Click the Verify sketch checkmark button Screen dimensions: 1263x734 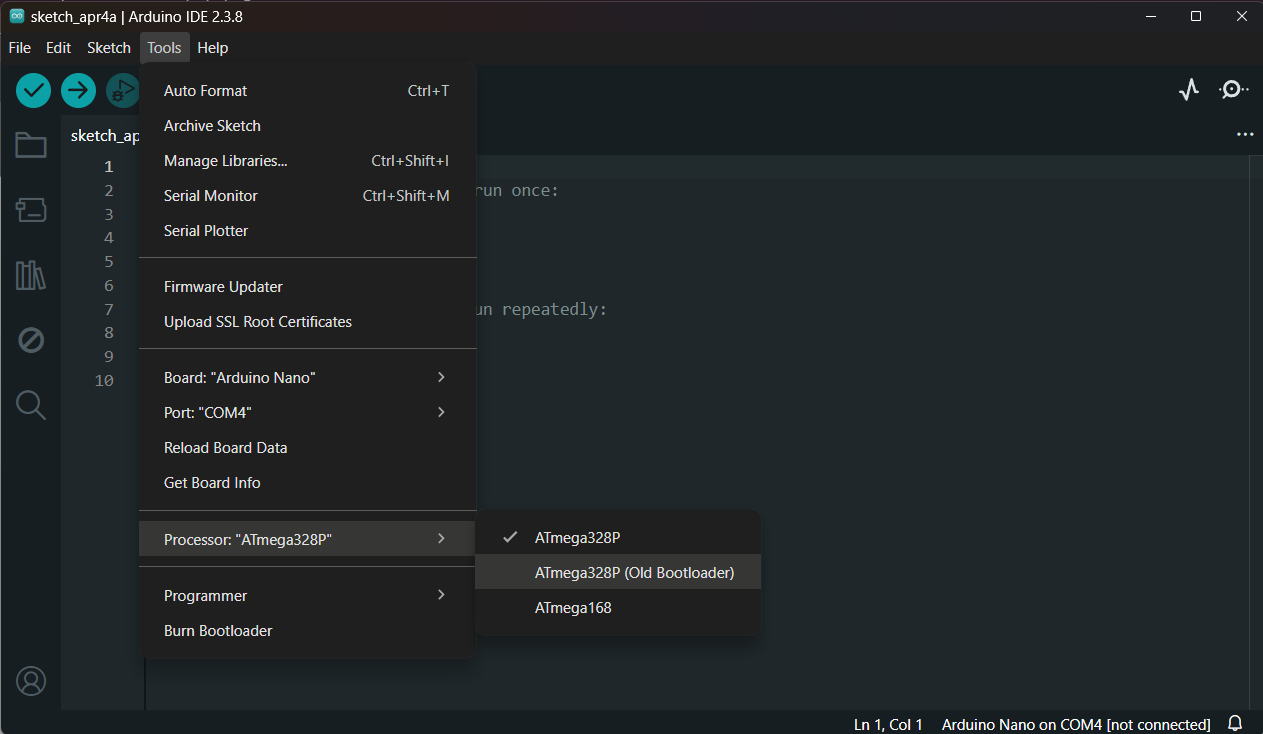(x=33, y=90)
